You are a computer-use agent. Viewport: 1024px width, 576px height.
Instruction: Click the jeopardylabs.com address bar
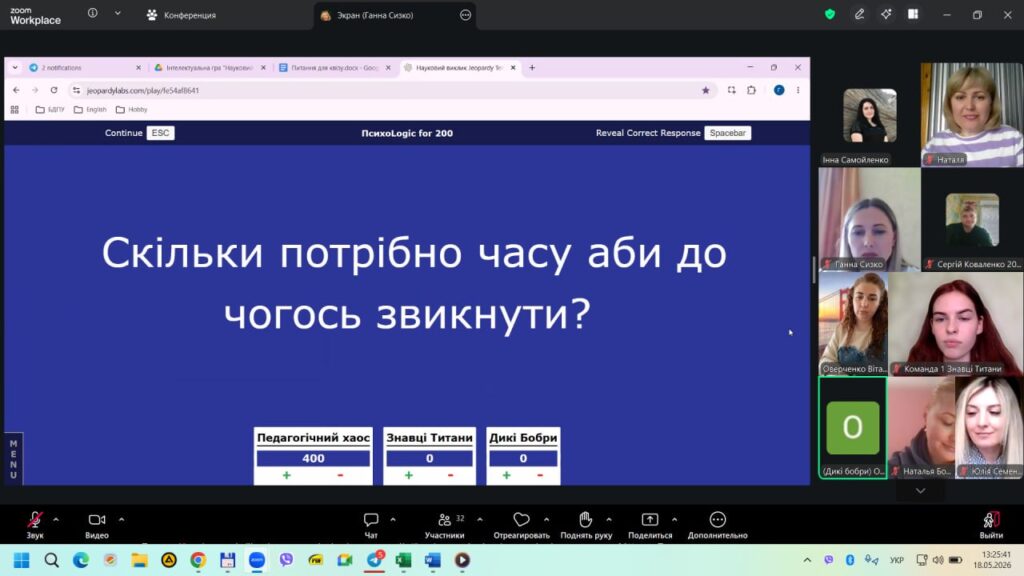pos(385,90)
